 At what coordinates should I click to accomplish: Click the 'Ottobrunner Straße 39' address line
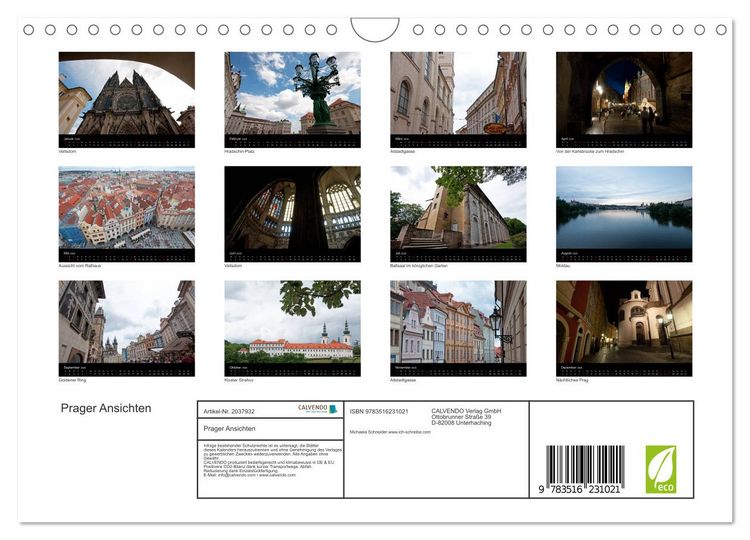coord(461,417)
